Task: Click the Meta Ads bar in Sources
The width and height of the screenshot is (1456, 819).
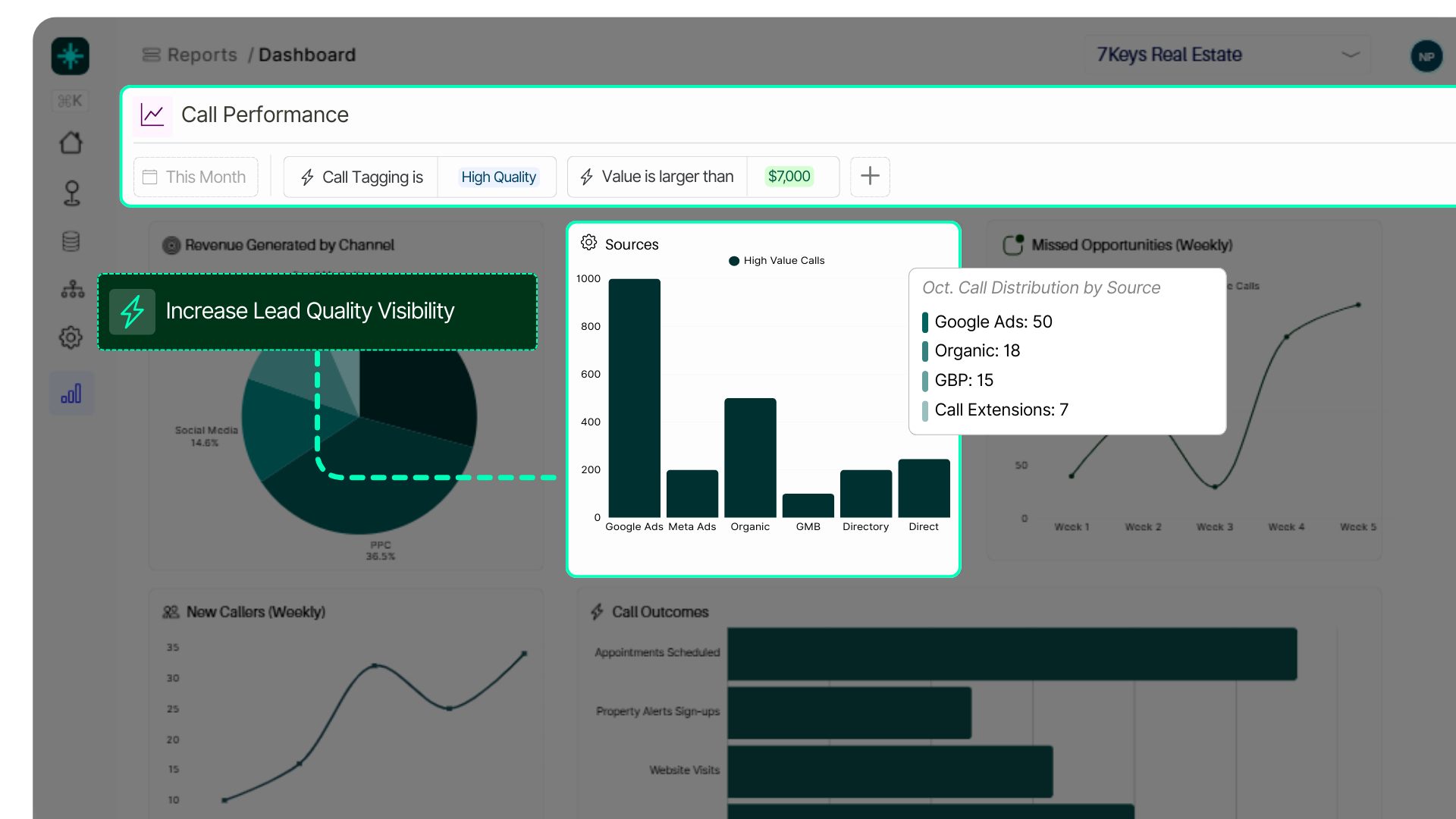Action: [692, 494]
